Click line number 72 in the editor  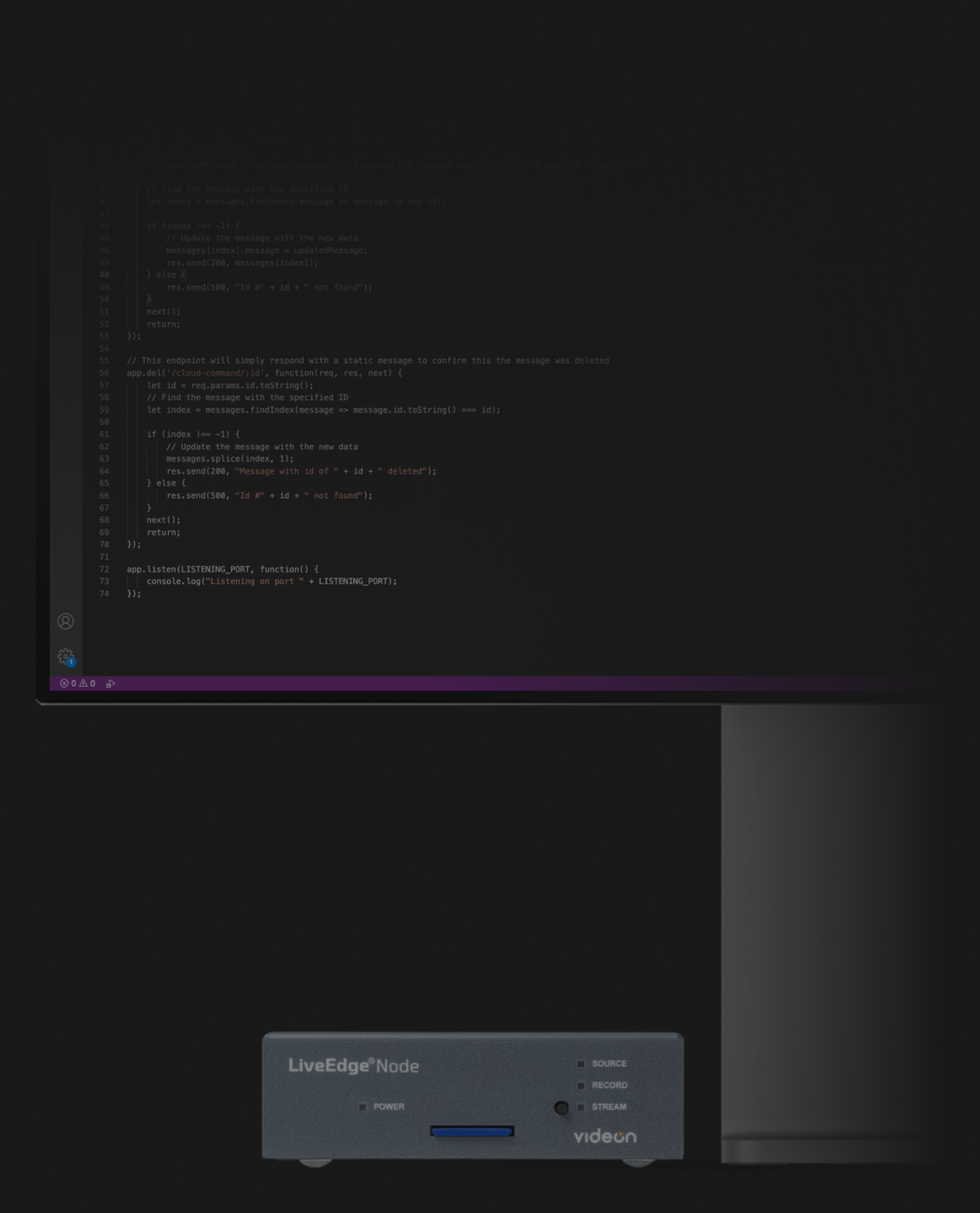point(103,569)
